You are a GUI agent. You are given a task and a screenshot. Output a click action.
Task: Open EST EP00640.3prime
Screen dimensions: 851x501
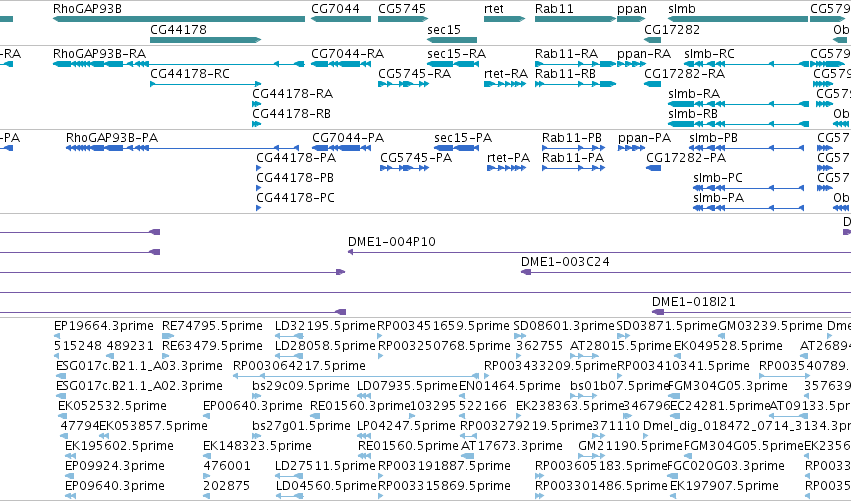(253, 406)
